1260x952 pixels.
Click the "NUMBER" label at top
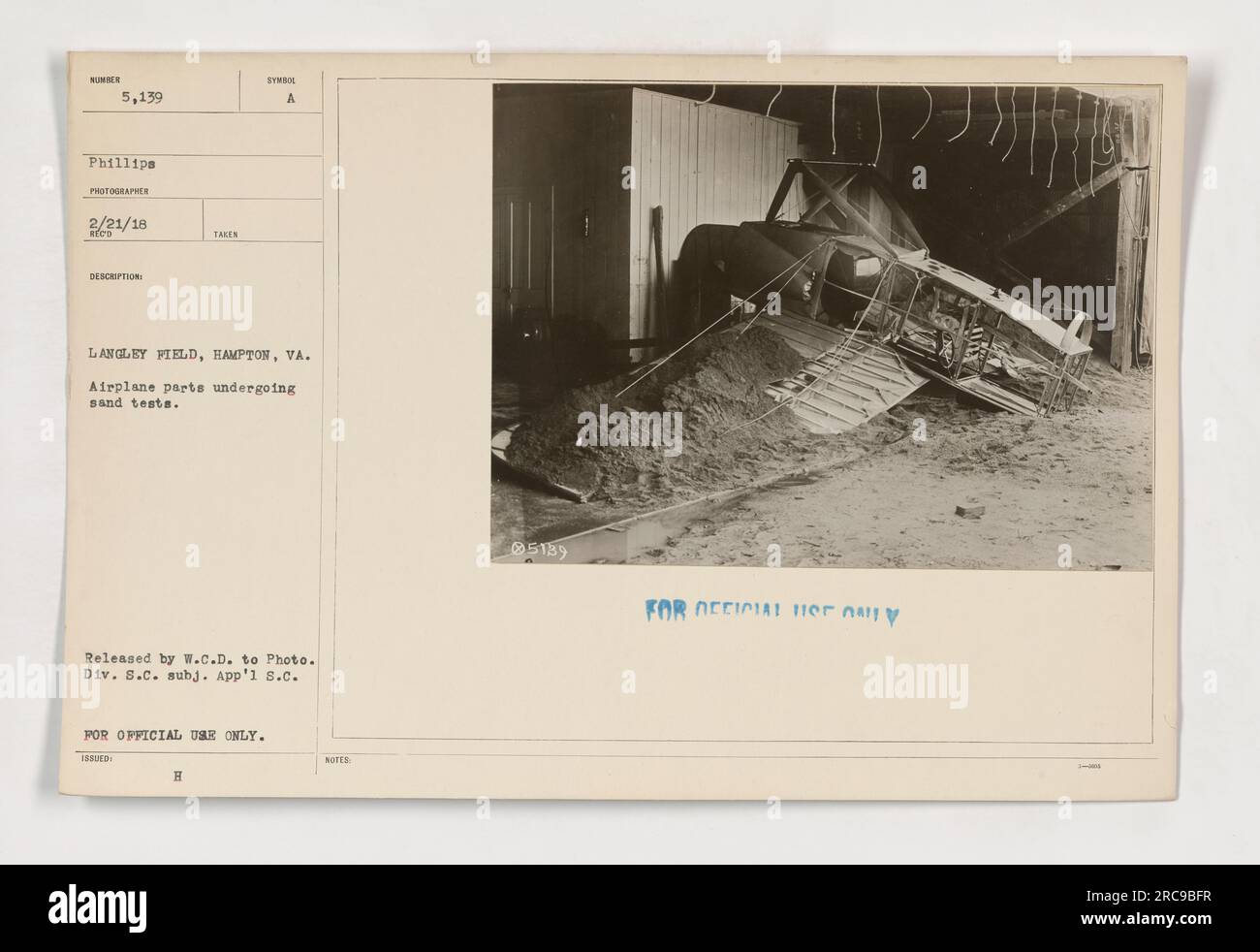(107, 79)
